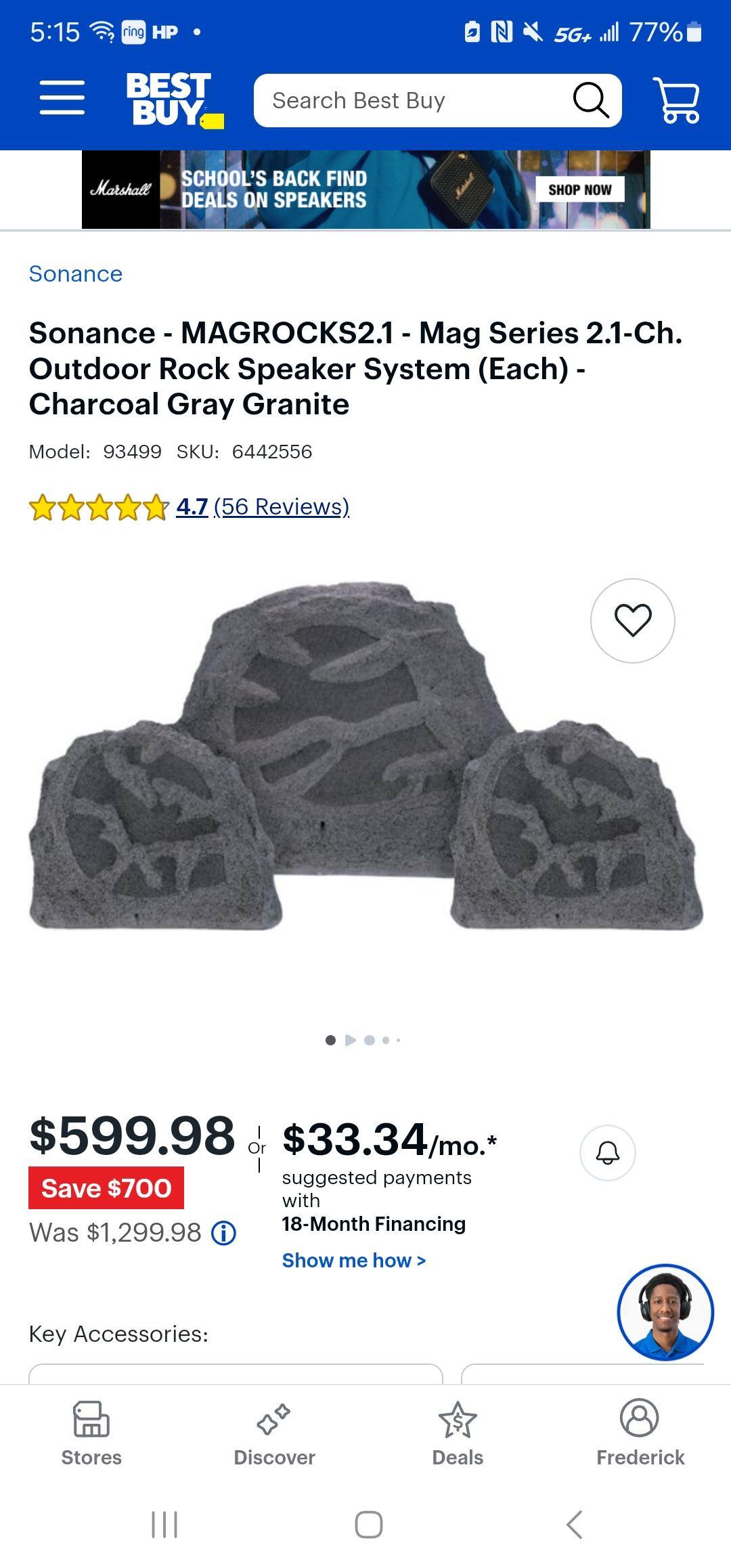
Task: Open price info icon beside Was $1,299.98
Action: (x=224, y=1233)
